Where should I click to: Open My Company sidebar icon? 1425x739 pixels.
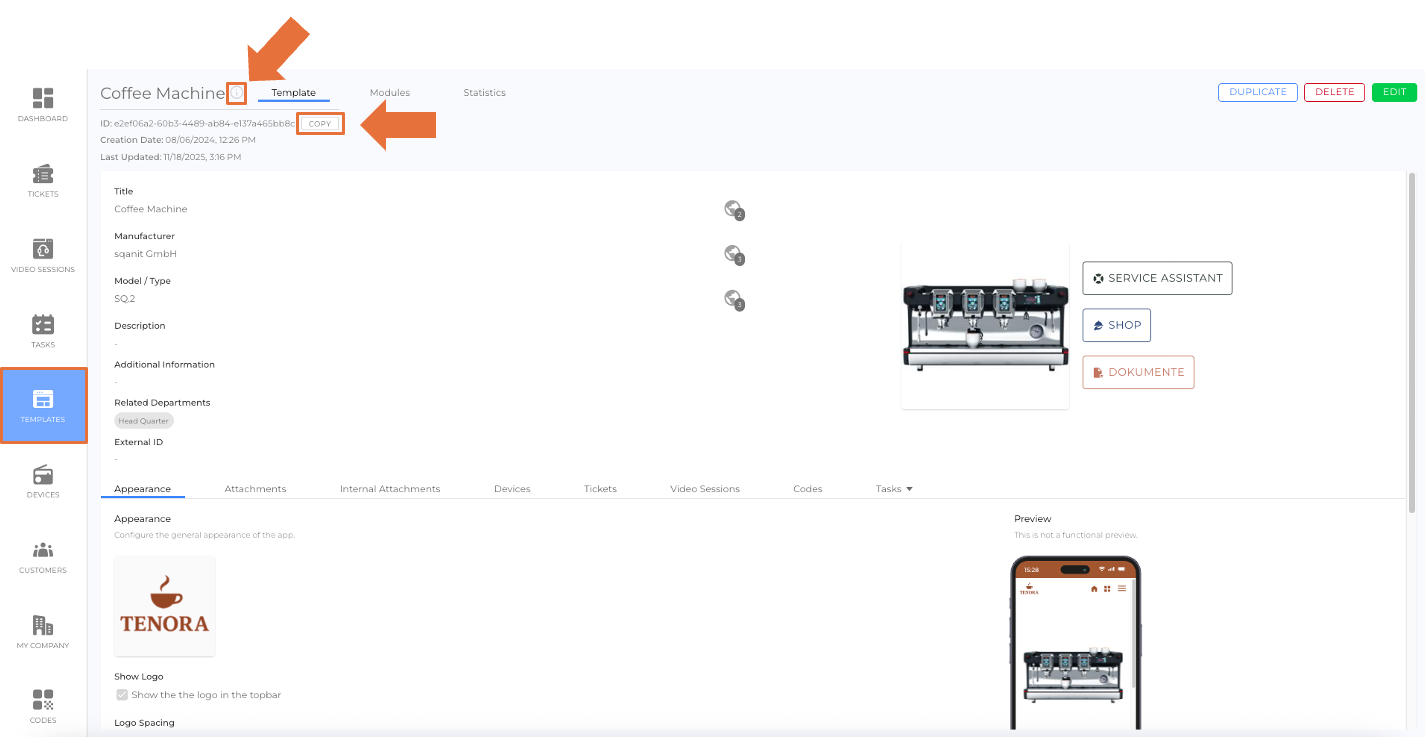[x=43, y=631]
